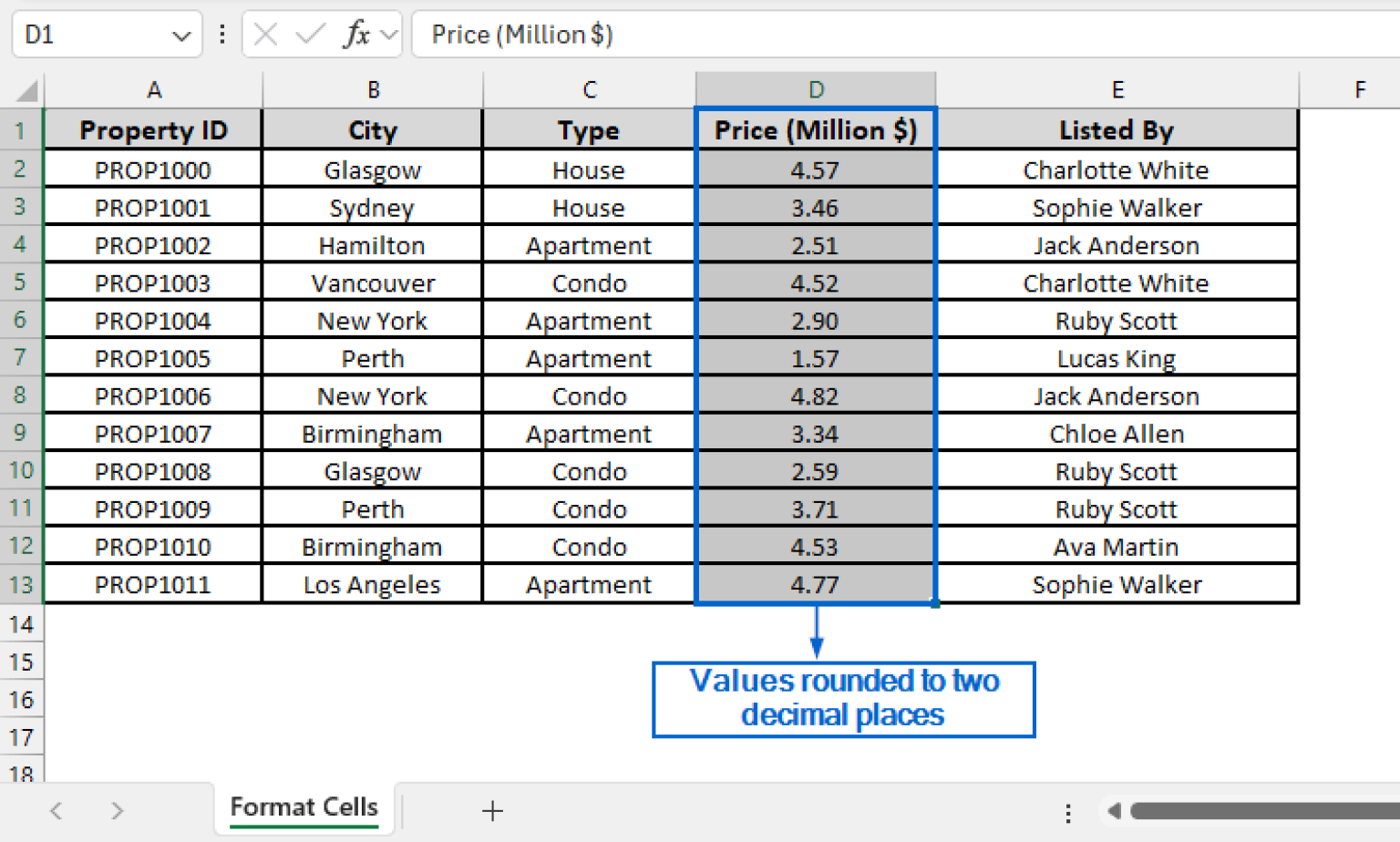
Task: Select column D header
Action: point(815,88)
